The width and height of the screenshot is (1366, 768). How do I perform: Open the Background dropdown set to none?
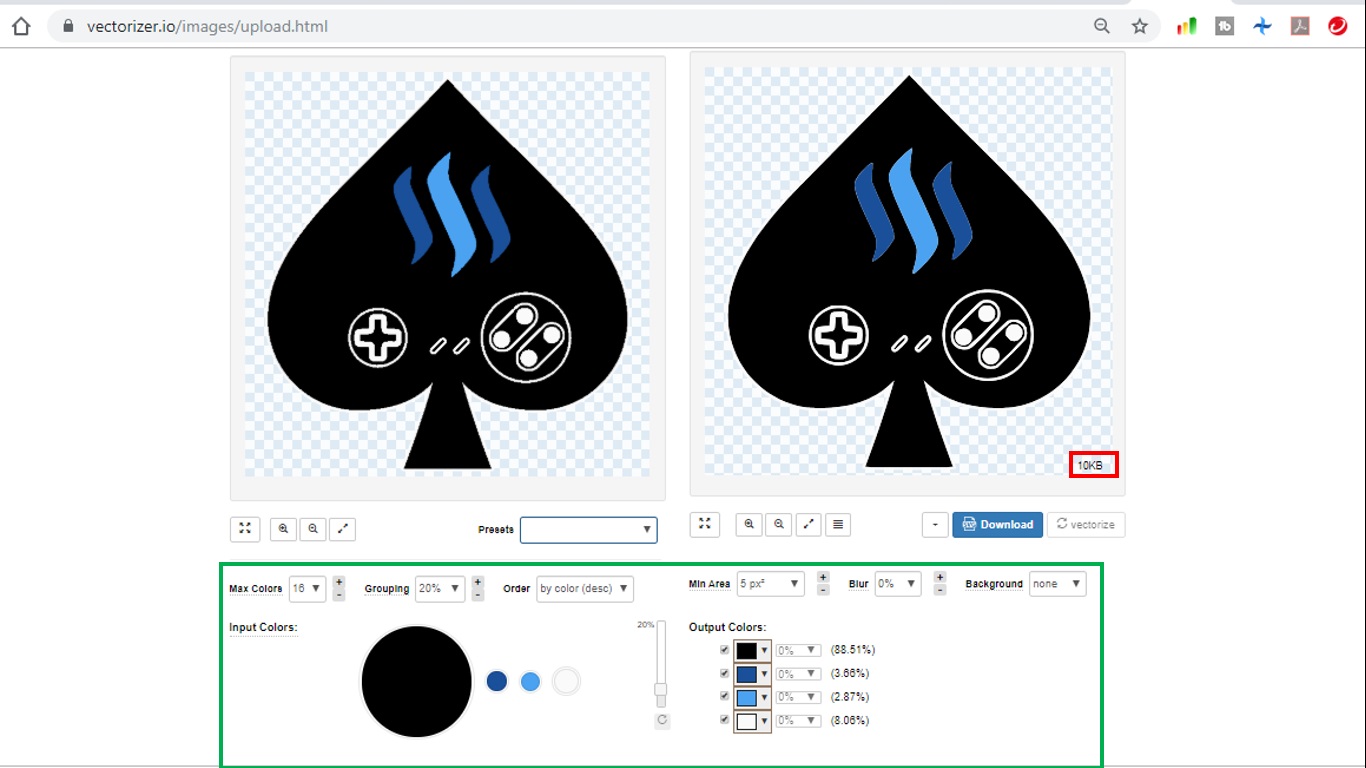1057,583
